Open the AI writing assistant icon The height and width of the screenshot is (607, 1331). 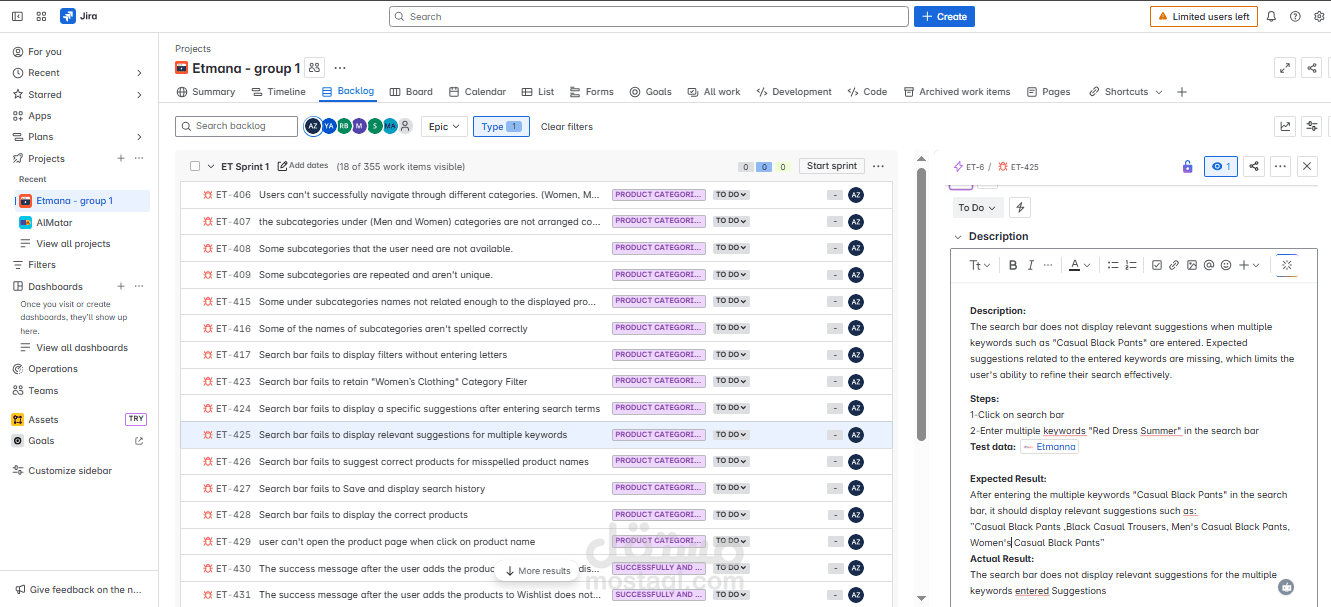click(1287, 265)
